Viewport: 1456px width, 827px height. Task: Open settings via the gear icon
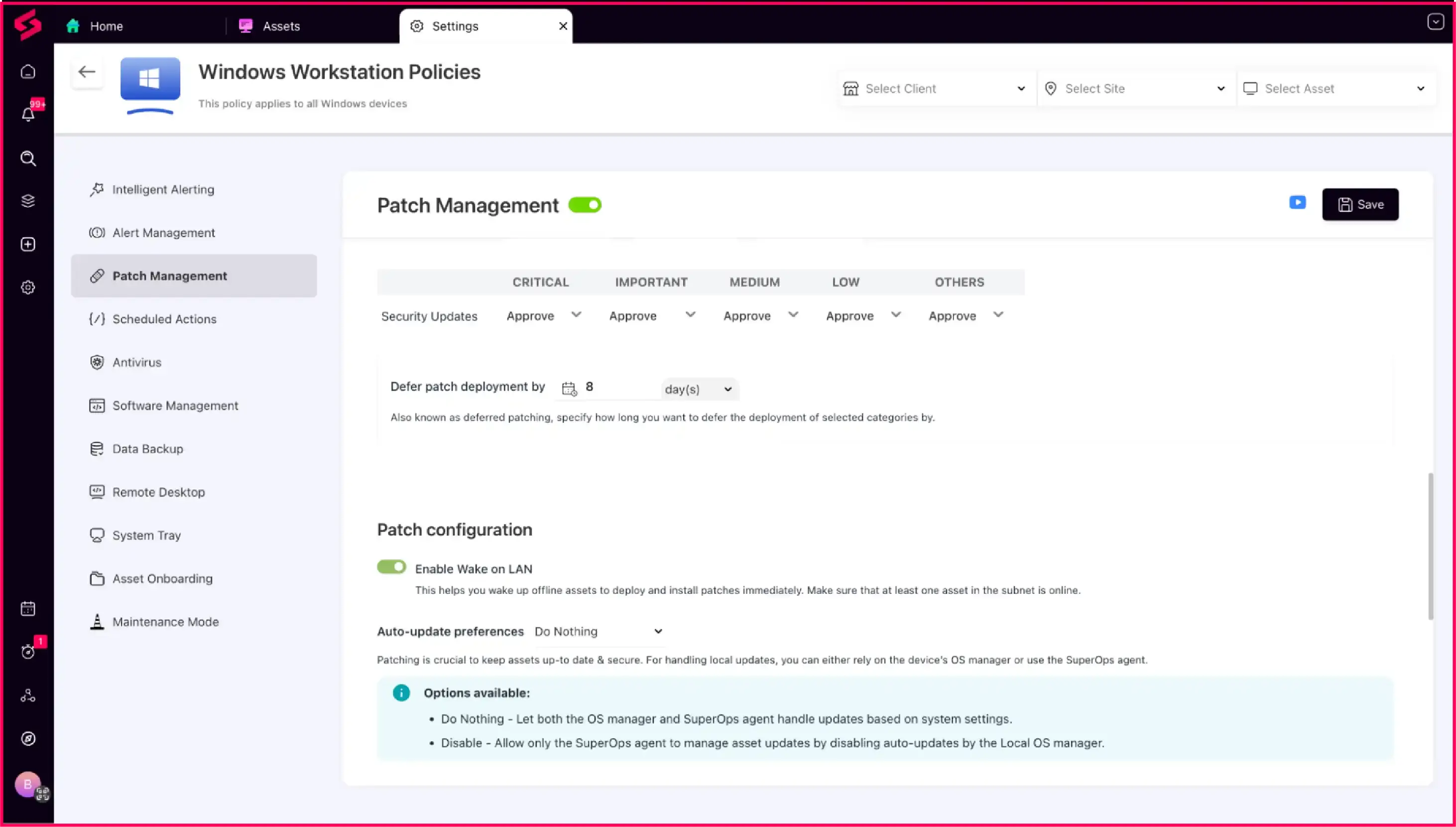point(28,287)
